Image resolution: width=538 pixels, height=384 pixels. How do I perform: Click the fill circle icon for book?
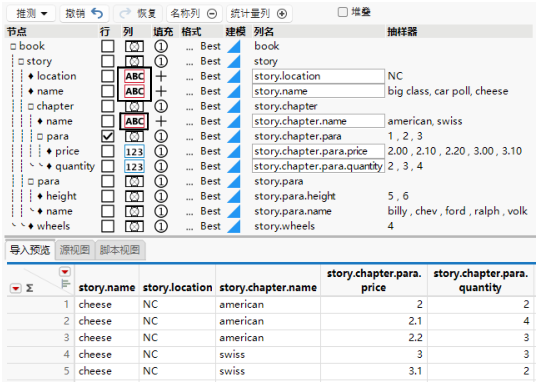coord(161,46)
